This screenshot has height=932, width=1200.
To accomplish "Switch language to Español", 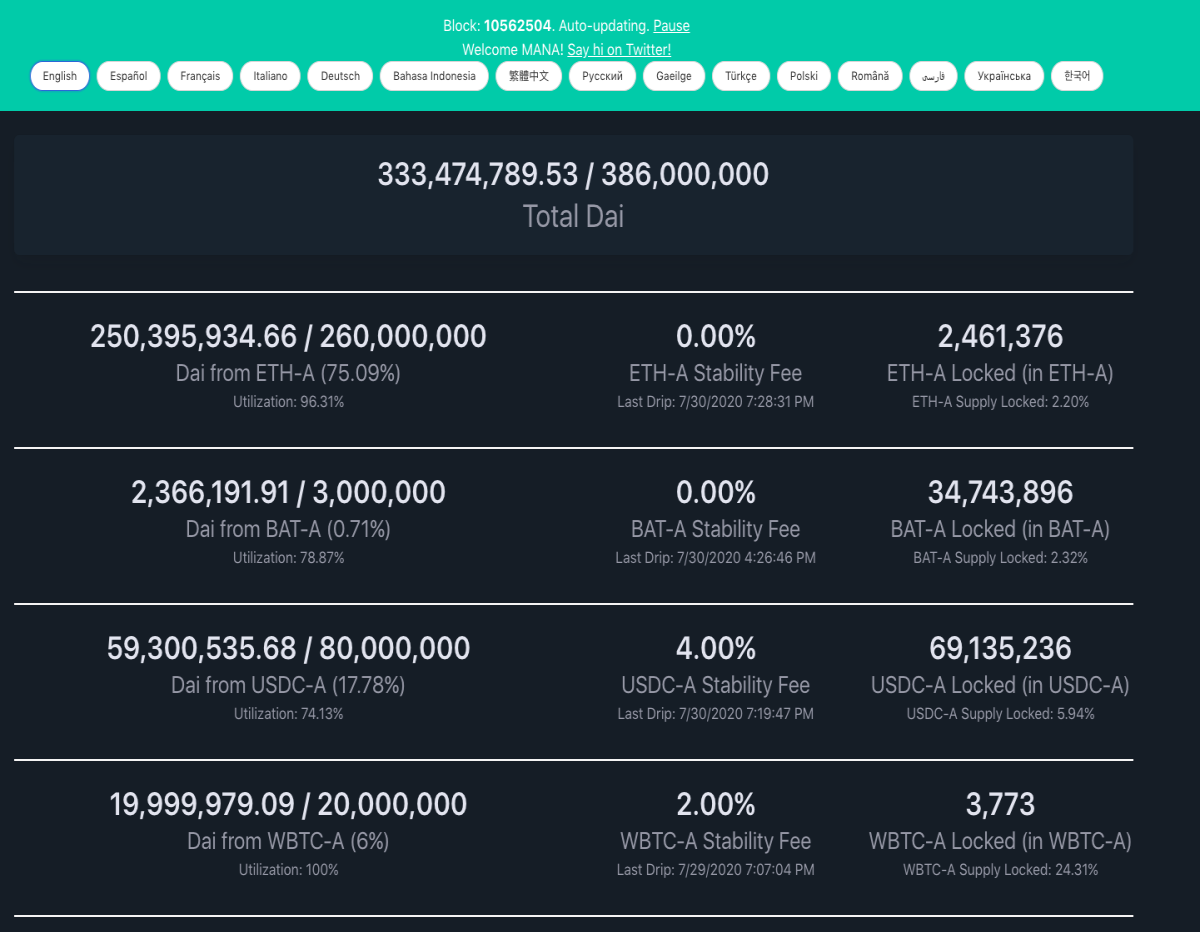I will (x=128, y=76).
